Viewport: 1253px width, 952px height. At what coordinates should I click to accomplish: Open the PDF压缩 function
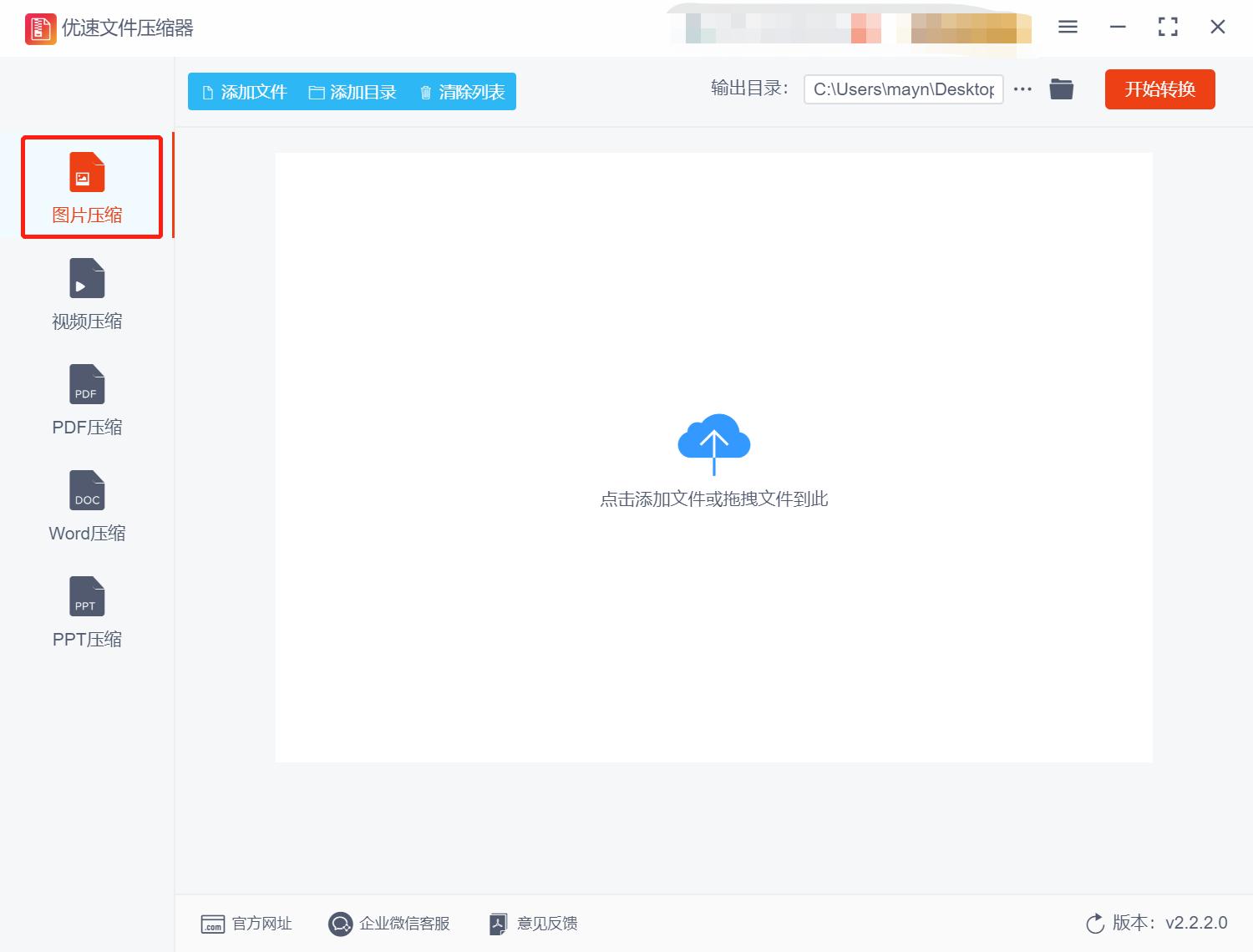tap(86, 385)
